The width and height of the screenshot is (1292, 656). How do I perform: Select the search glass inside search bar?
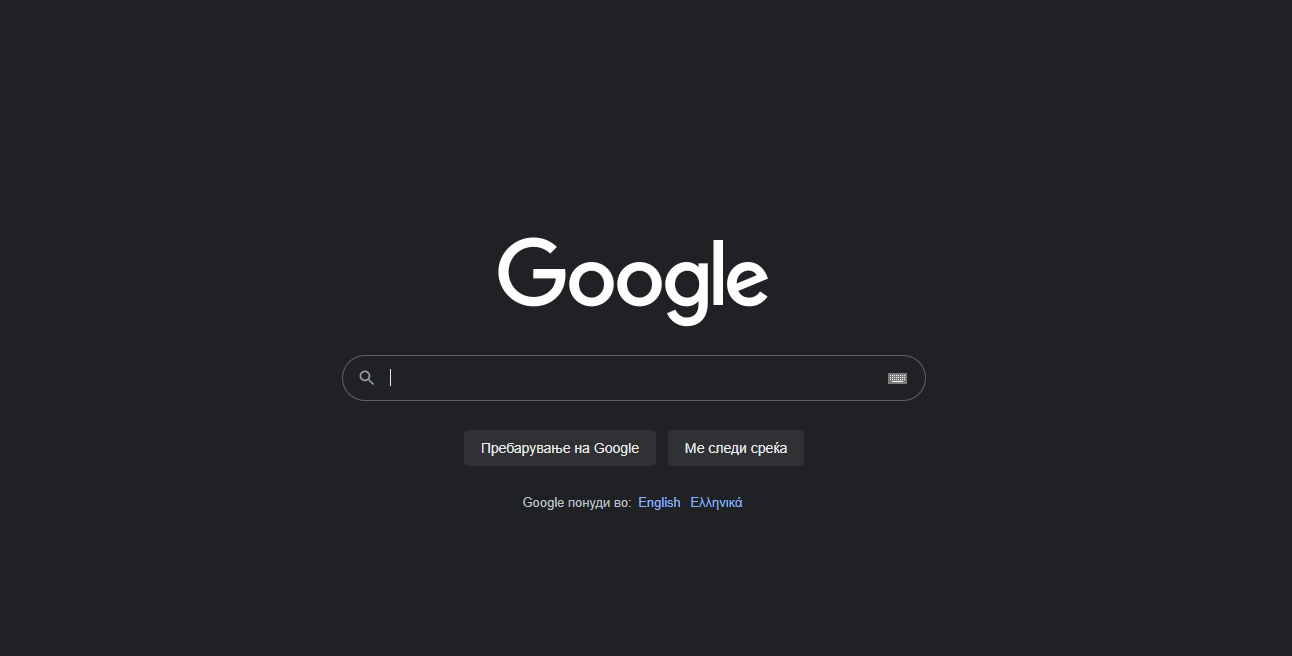367,378
